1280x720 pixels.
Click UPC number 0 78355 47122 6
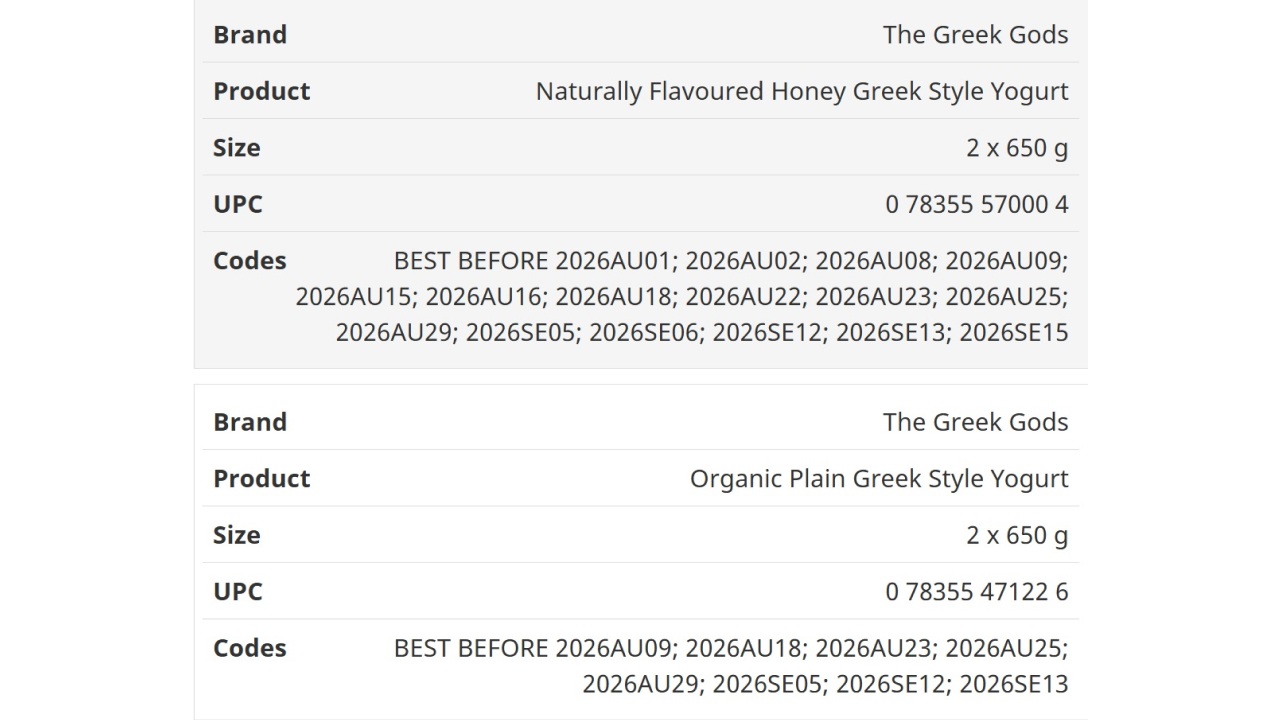pos(977,591)
